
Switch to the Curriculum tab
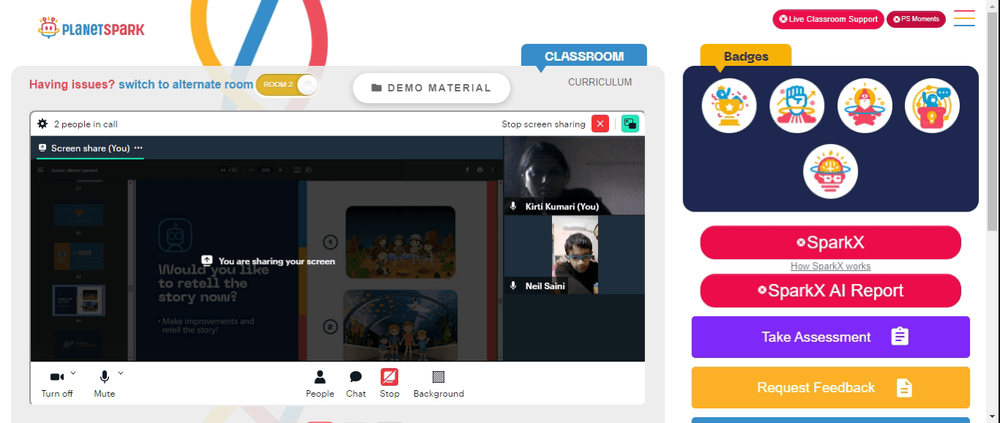click(600, 82)
